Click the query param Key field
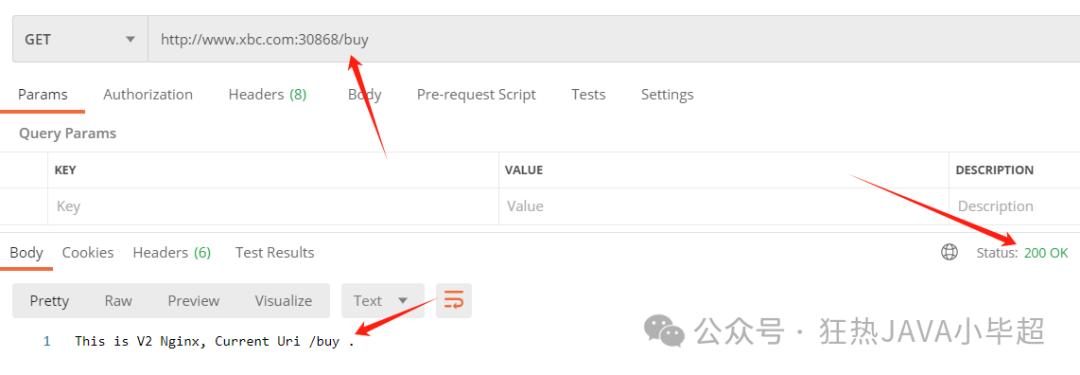 273,206
